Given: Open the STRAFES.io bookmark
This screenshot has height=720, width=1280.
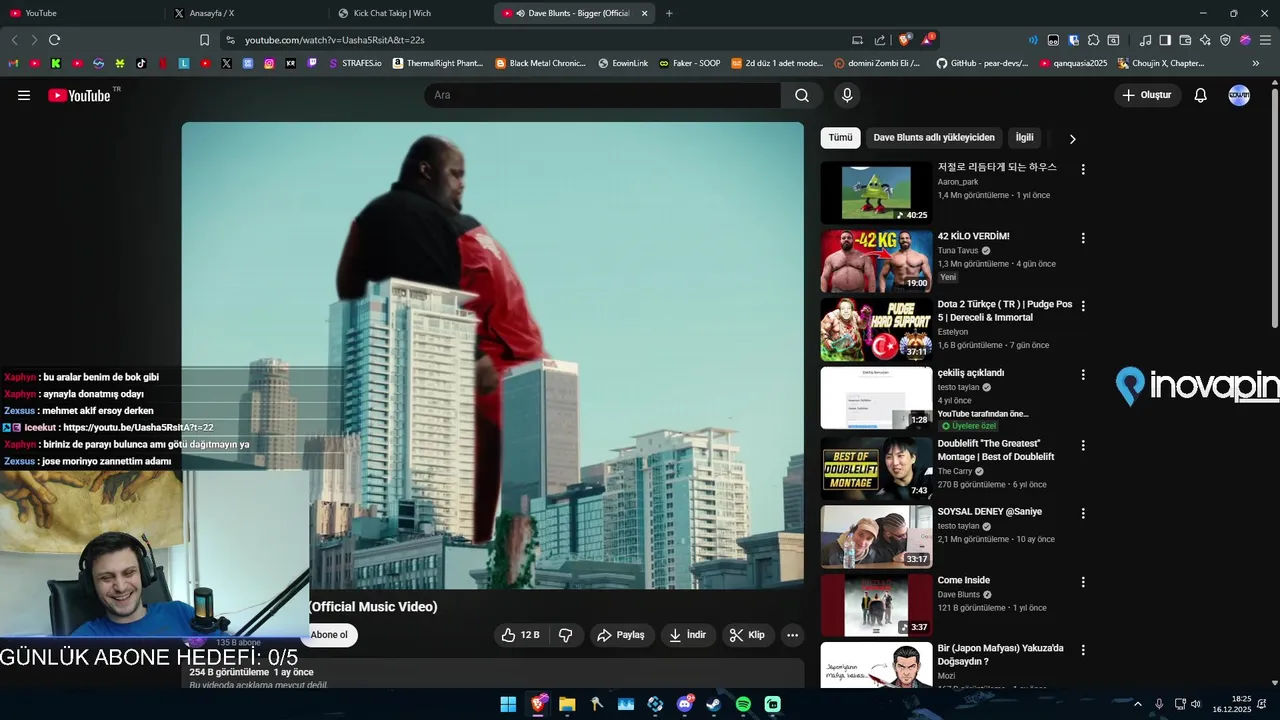Looking at the screenshot, I should pyautogui.click(x=355, y=63).
